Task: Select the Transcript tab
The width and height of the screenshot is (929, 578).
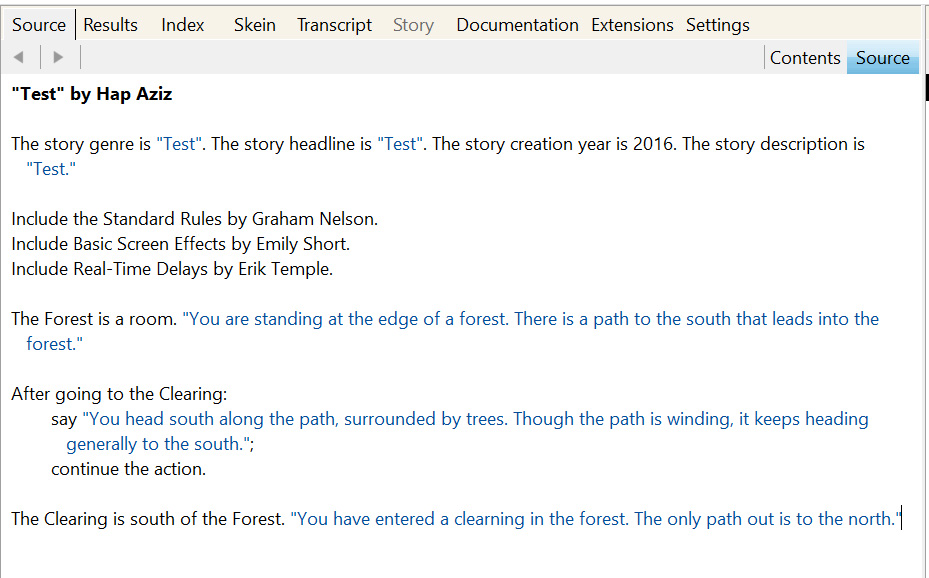Action: pos(334,25)
